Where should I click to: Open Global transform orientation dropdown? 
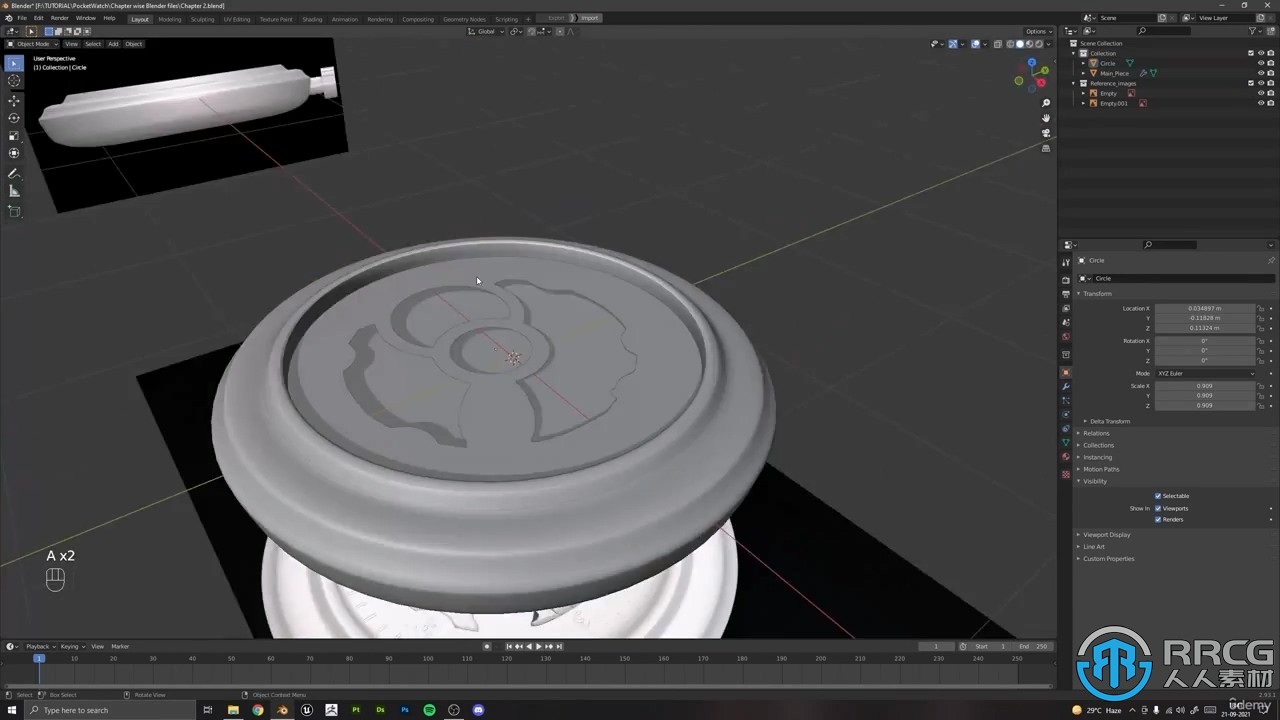(x=488, y=31)
